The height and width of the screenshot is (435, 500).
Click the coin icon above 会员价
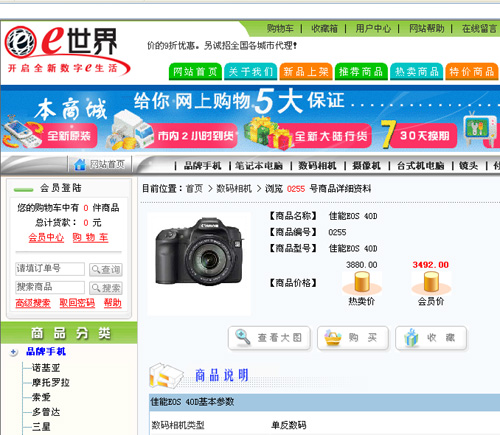point(431,282)
